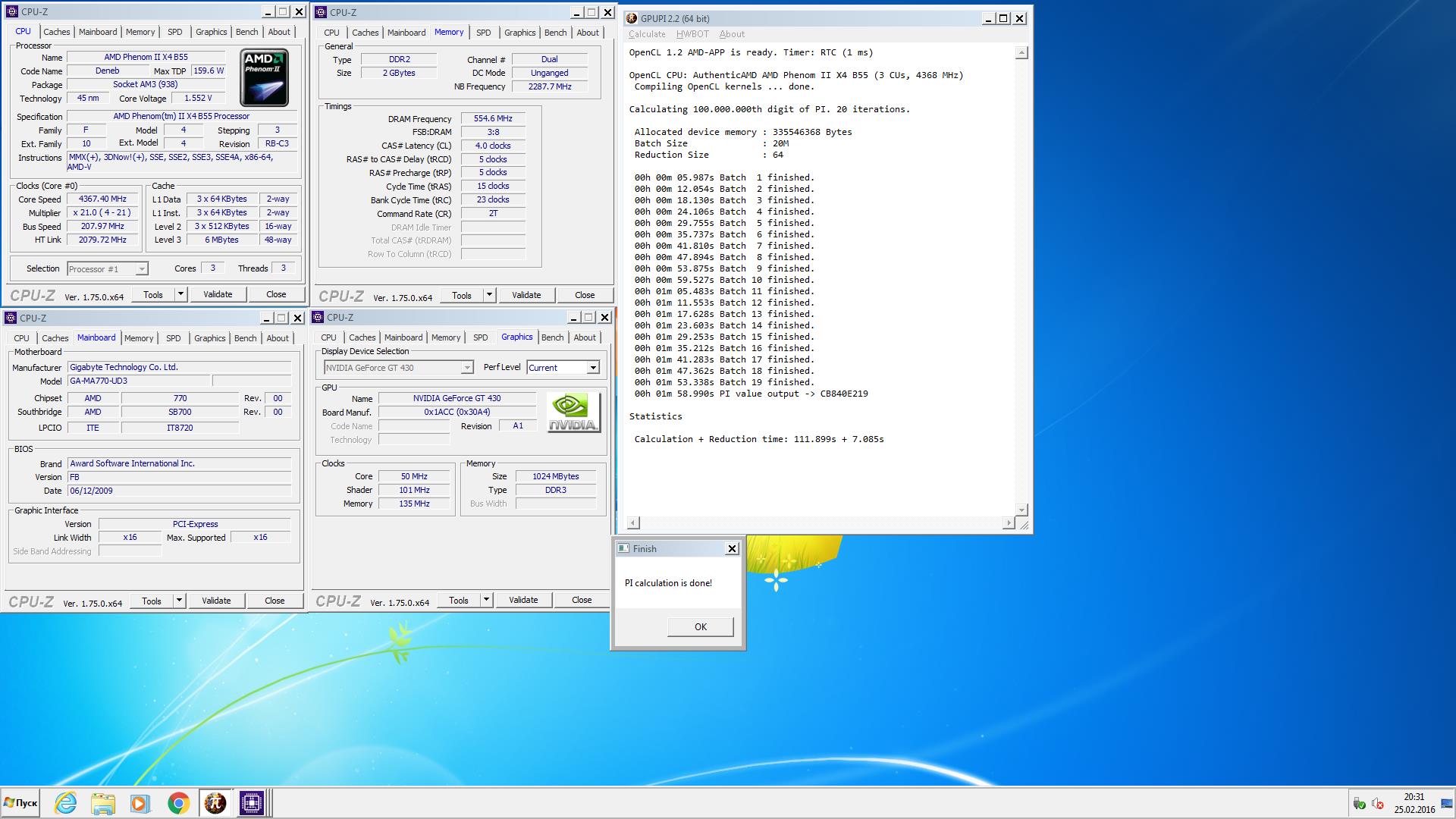
Task: Launch Windows Media Player from the taskbar
Action: click(x=140, y=803)
